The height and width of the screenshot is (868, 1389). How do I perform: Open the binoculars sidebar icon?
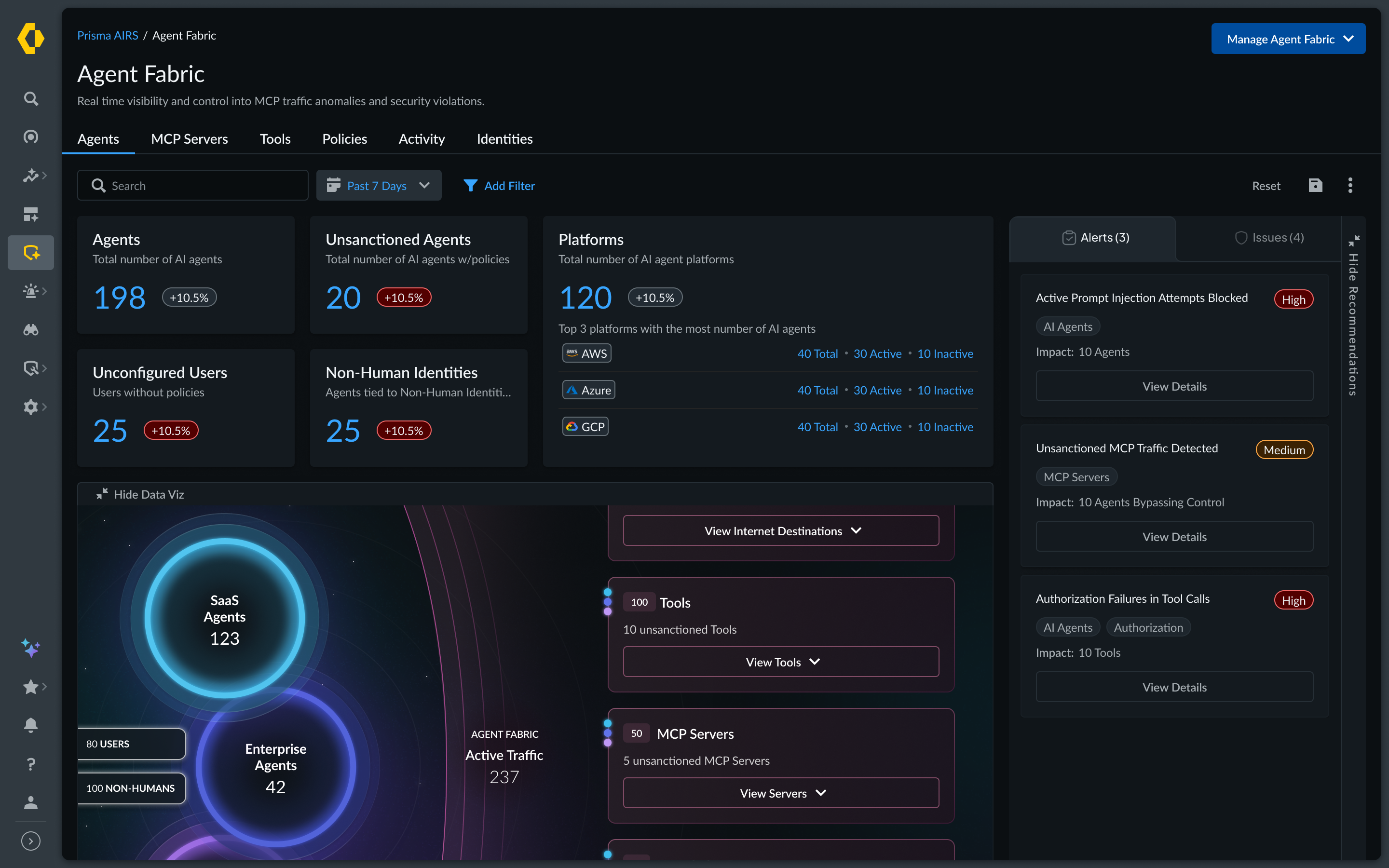coord(31,329)
